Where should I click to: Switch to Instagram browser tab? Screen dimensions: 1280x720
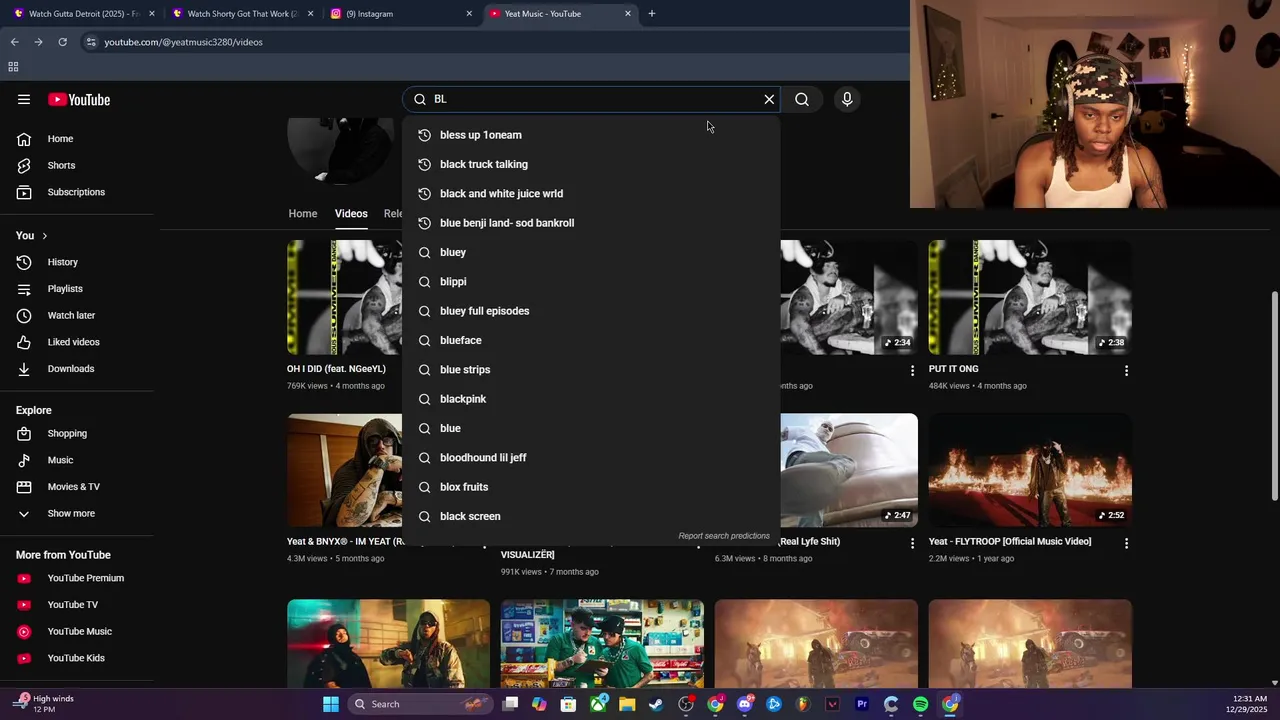(x=400, y=14)
